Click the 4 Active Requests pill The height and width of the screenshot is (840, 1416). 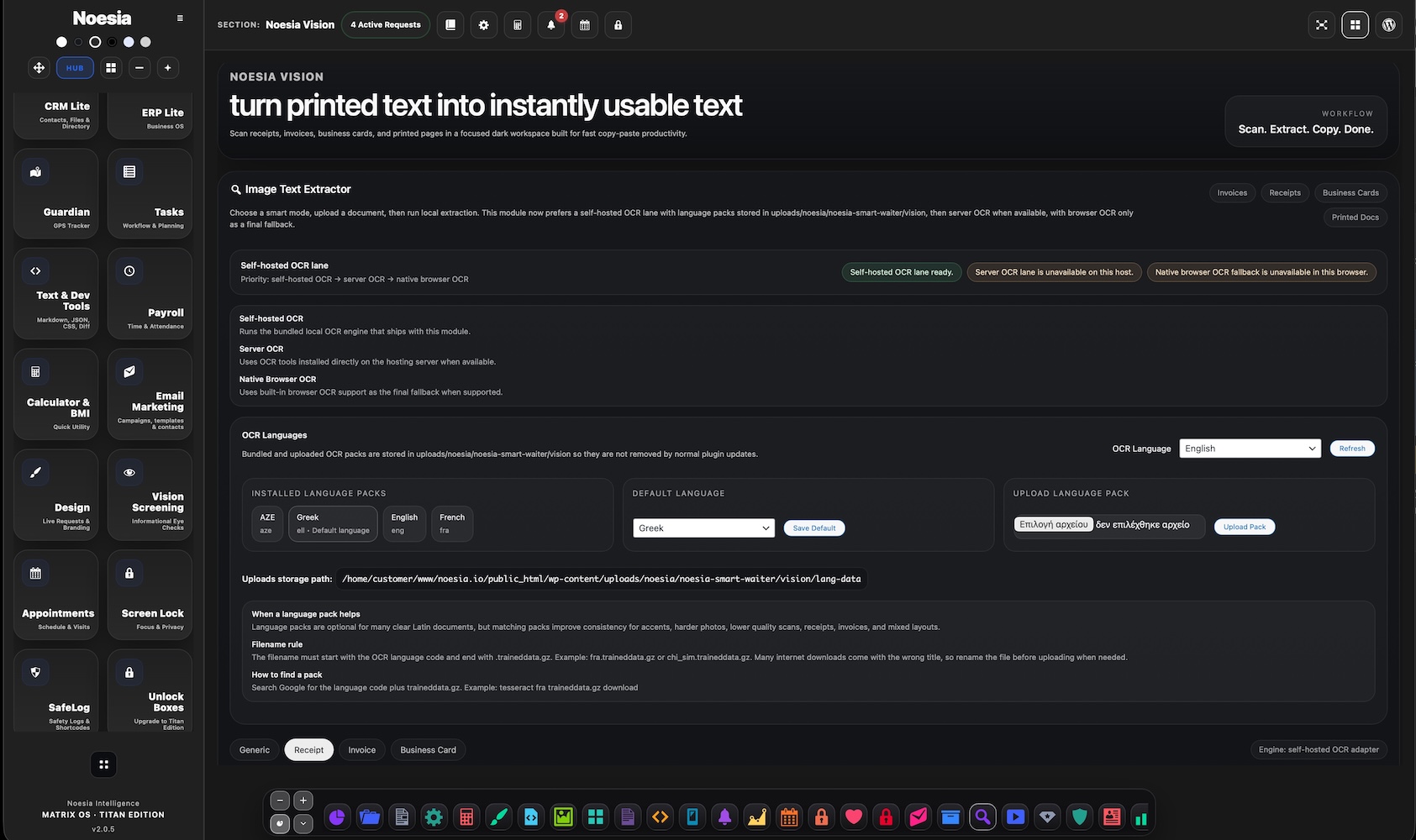[x=386, y=25]
